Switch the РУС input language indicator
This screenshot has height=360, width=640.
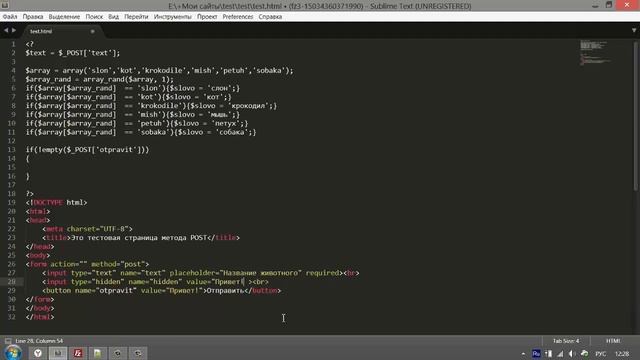(600, 354)
